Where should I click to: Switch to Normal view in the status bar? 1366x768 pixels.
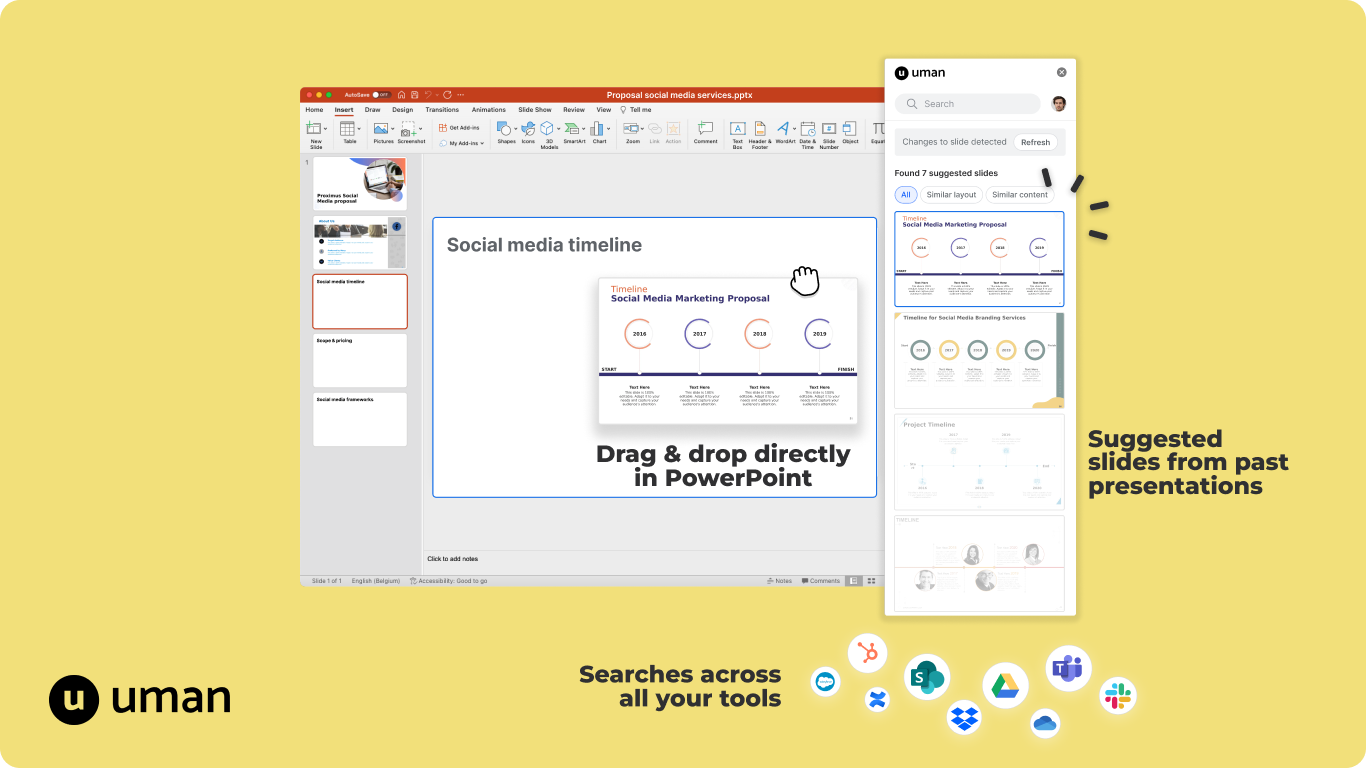click(855, 581)
